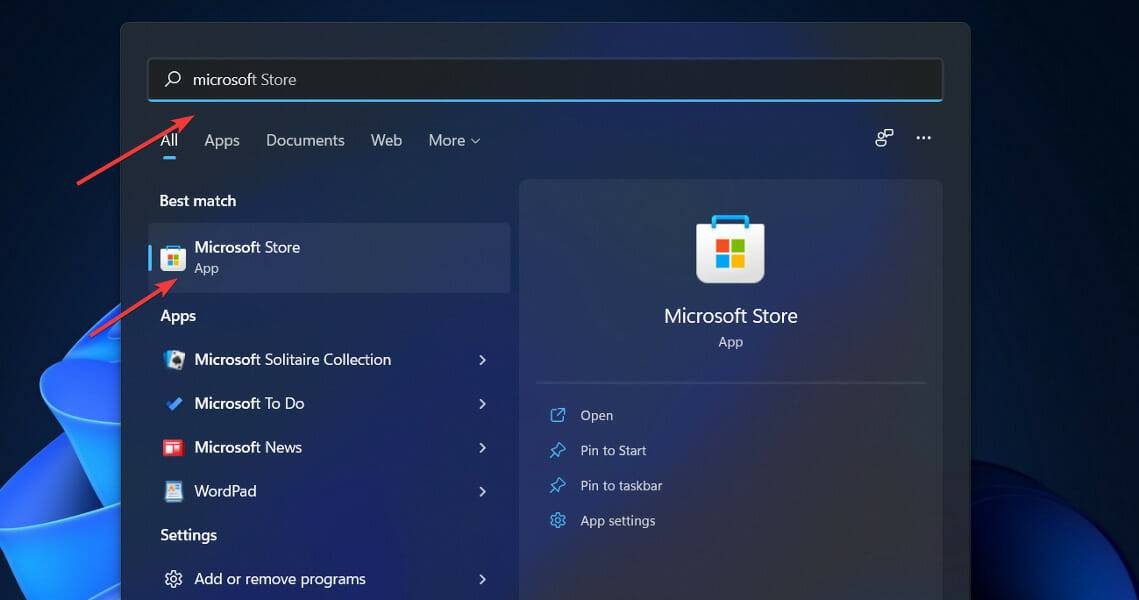Click the Microsoft To Do icon
This screenshot has width=1139, height=600.
point(174,403)
